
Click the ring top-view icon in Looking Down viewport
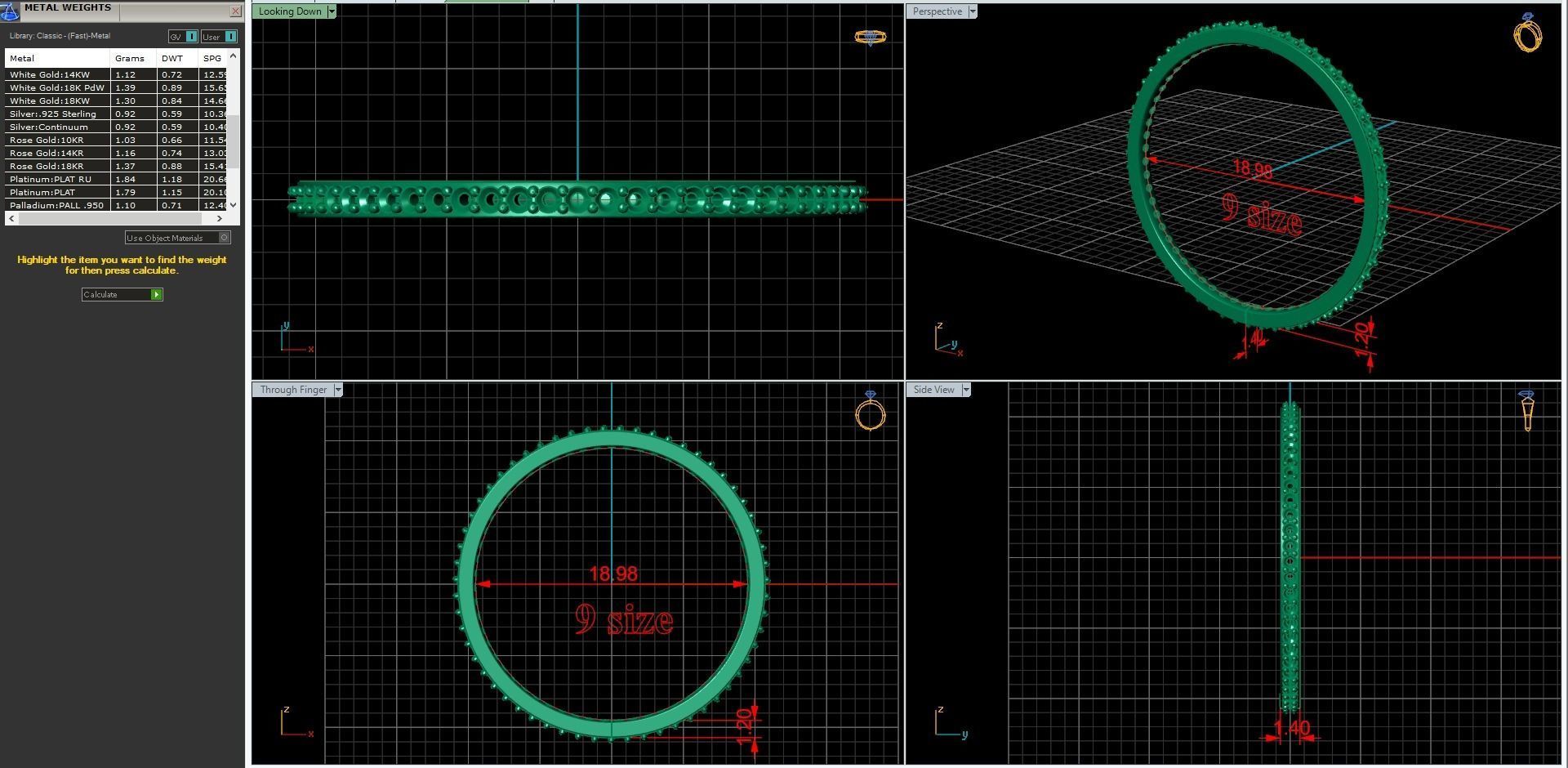pos(871,38)
